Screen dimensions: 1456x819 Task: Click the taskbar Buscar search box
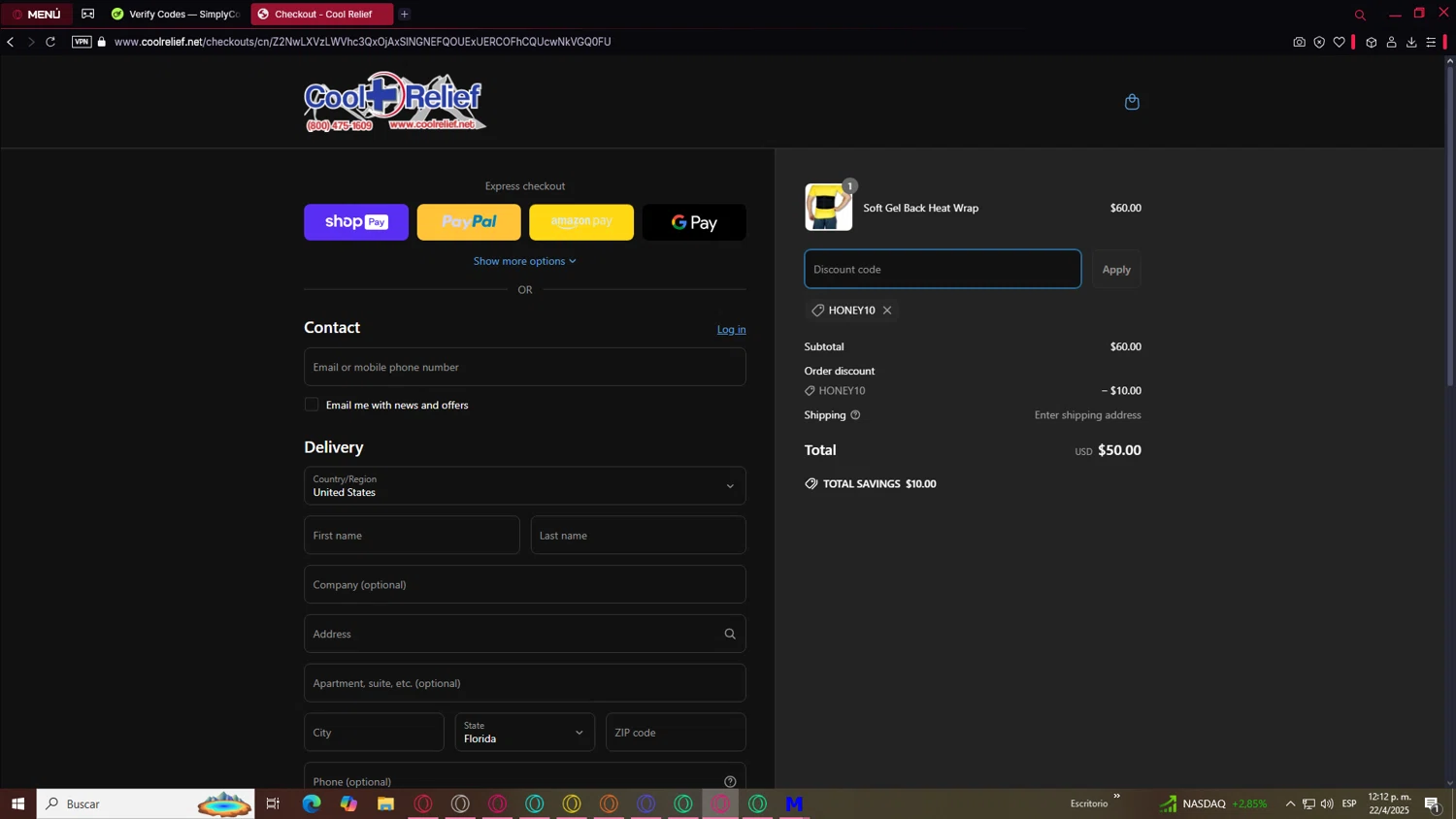pyautogui.click(x=146, y=803)
